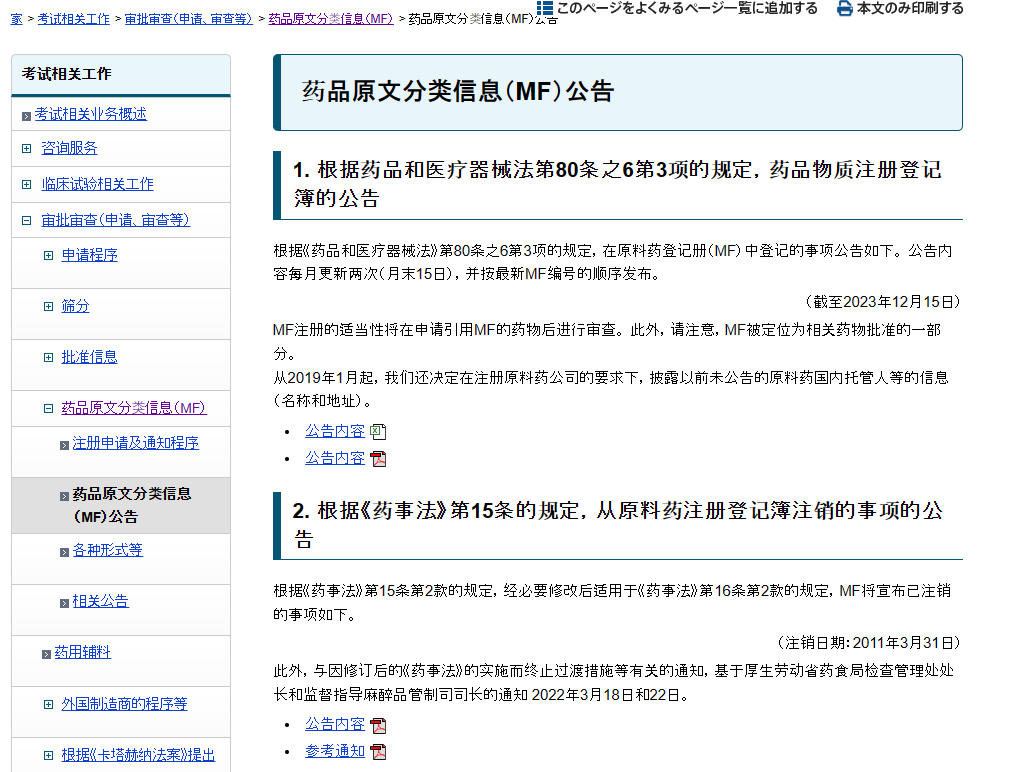
Task: Go to 药品原文分类信息(MF) in sidebar
Action: [134, 409]
